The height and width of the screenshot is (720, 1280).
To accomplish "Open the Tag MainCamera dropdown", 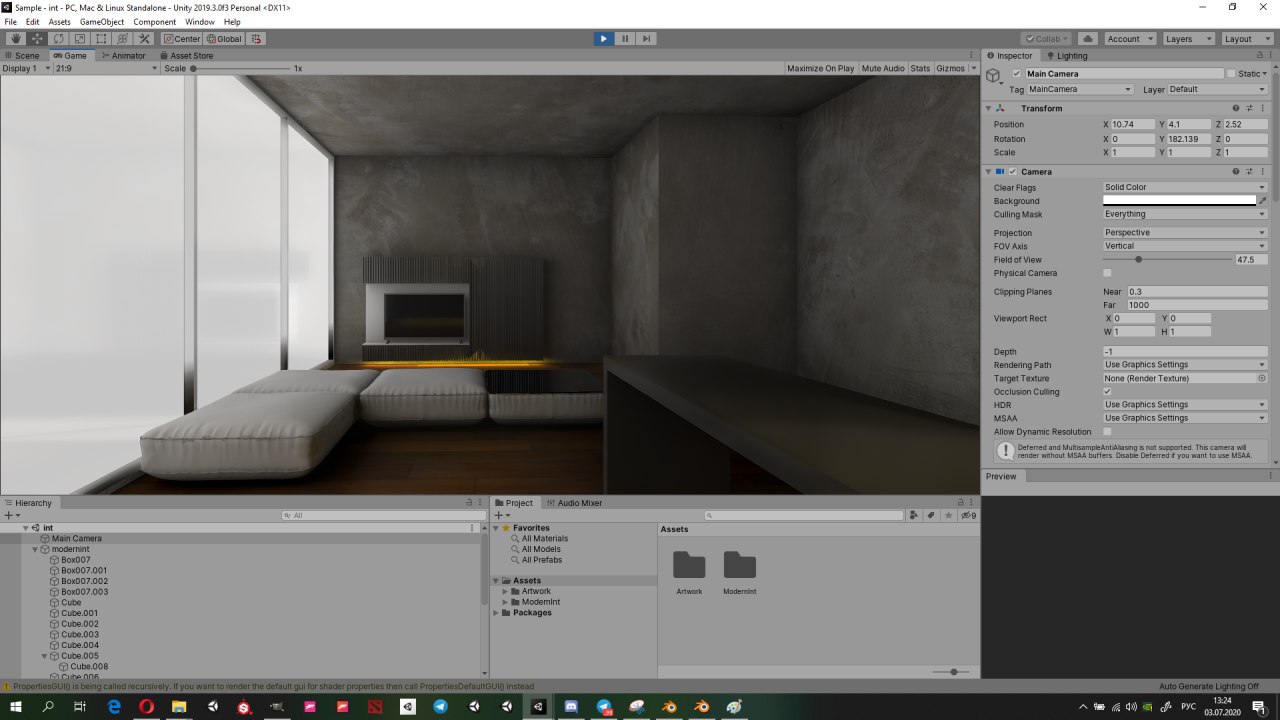I will (x=1080, y=89).
